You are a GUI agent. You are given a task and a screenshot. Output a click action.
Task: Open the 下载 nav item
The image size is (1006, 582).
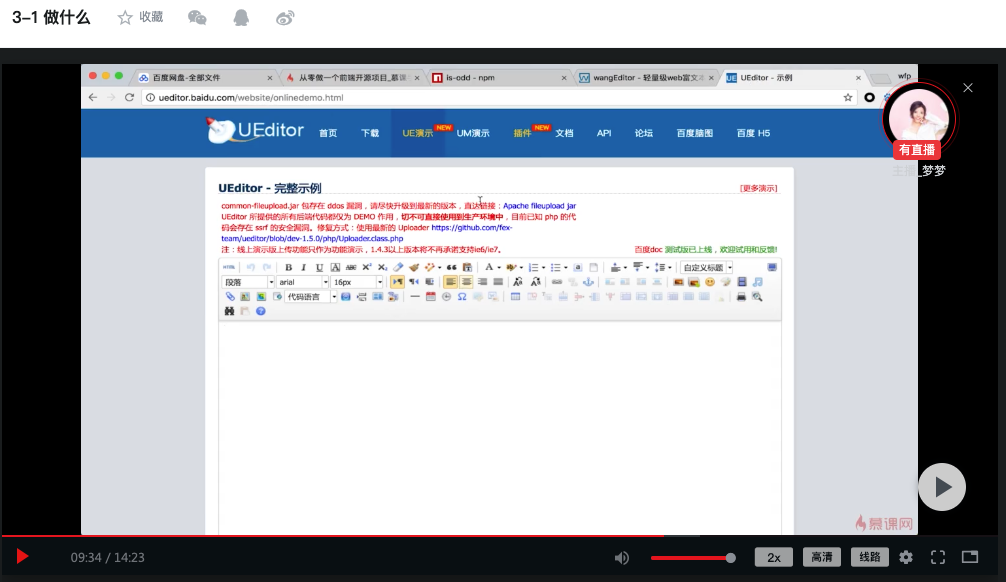tap(370, 133)
